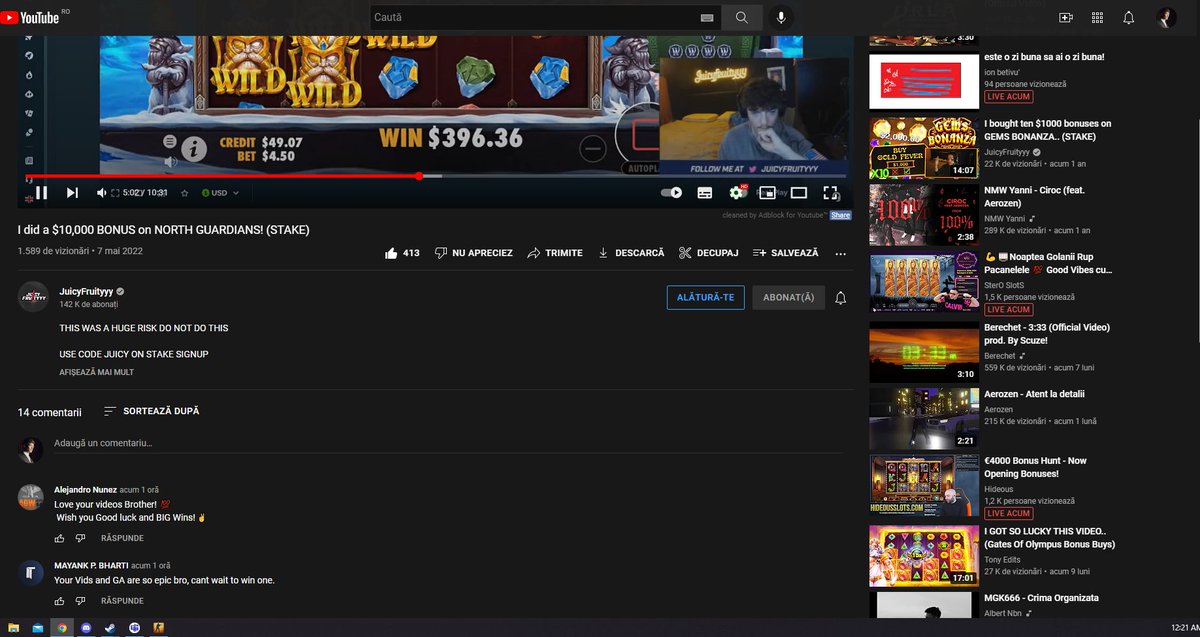Focus the 'Caută' search box

coord(532,17)
